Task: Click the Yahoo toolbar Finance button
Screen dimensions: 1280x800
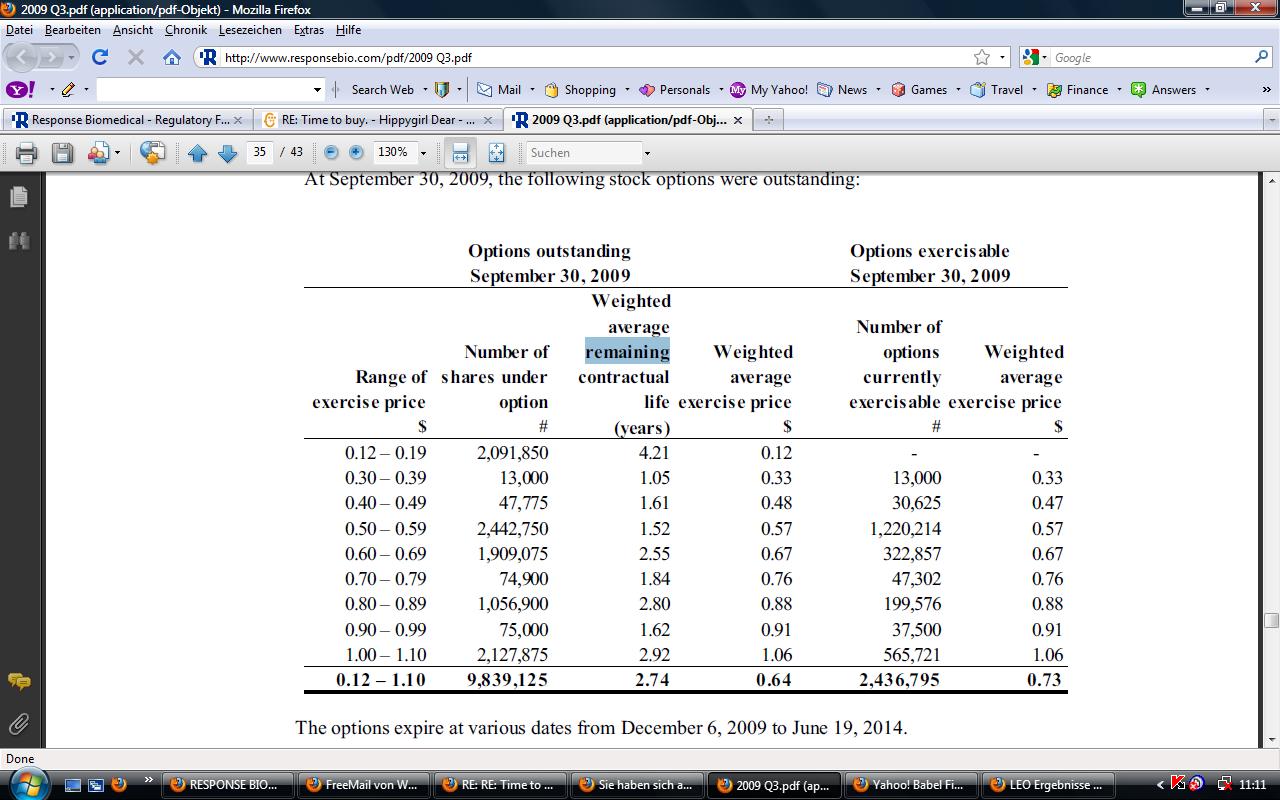Action: coord(1078,90)
